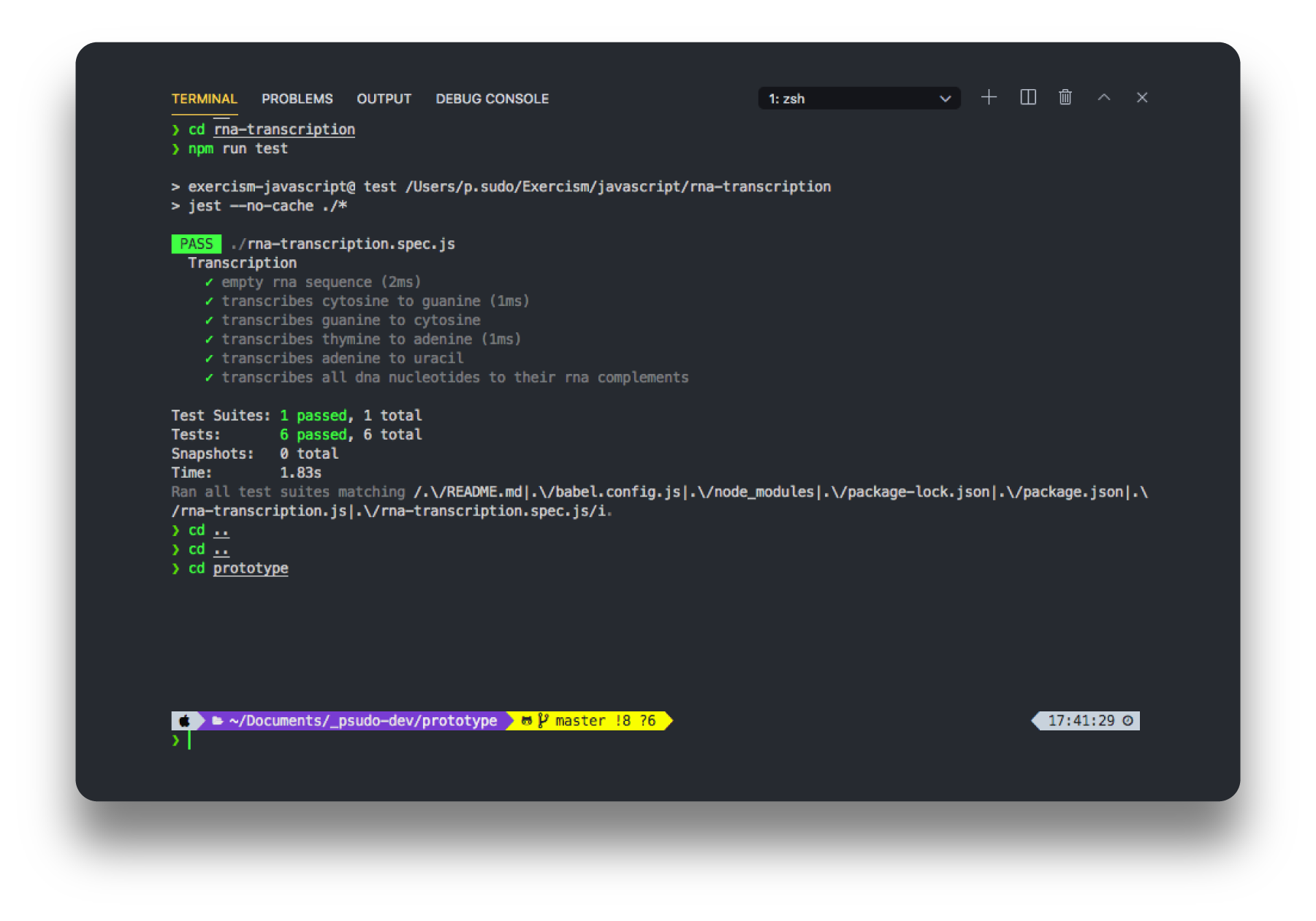Click the 'master !8 ?6' git status

[x=605, y=721]
